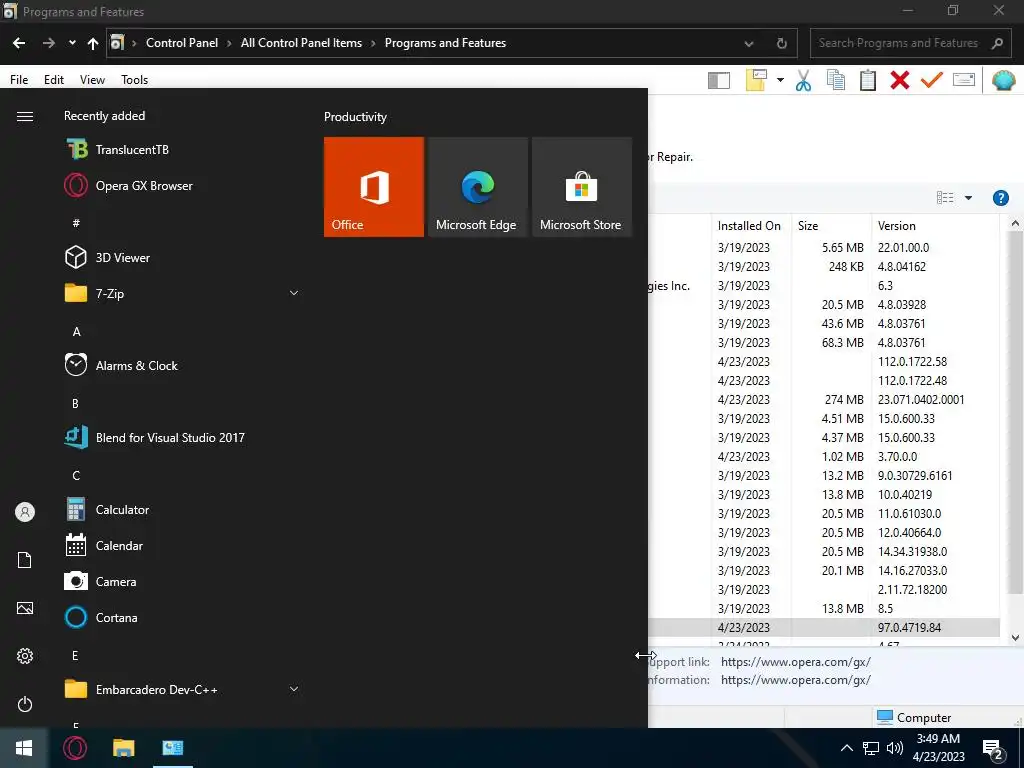Open Documents from Start sidebar

[25, 560]
